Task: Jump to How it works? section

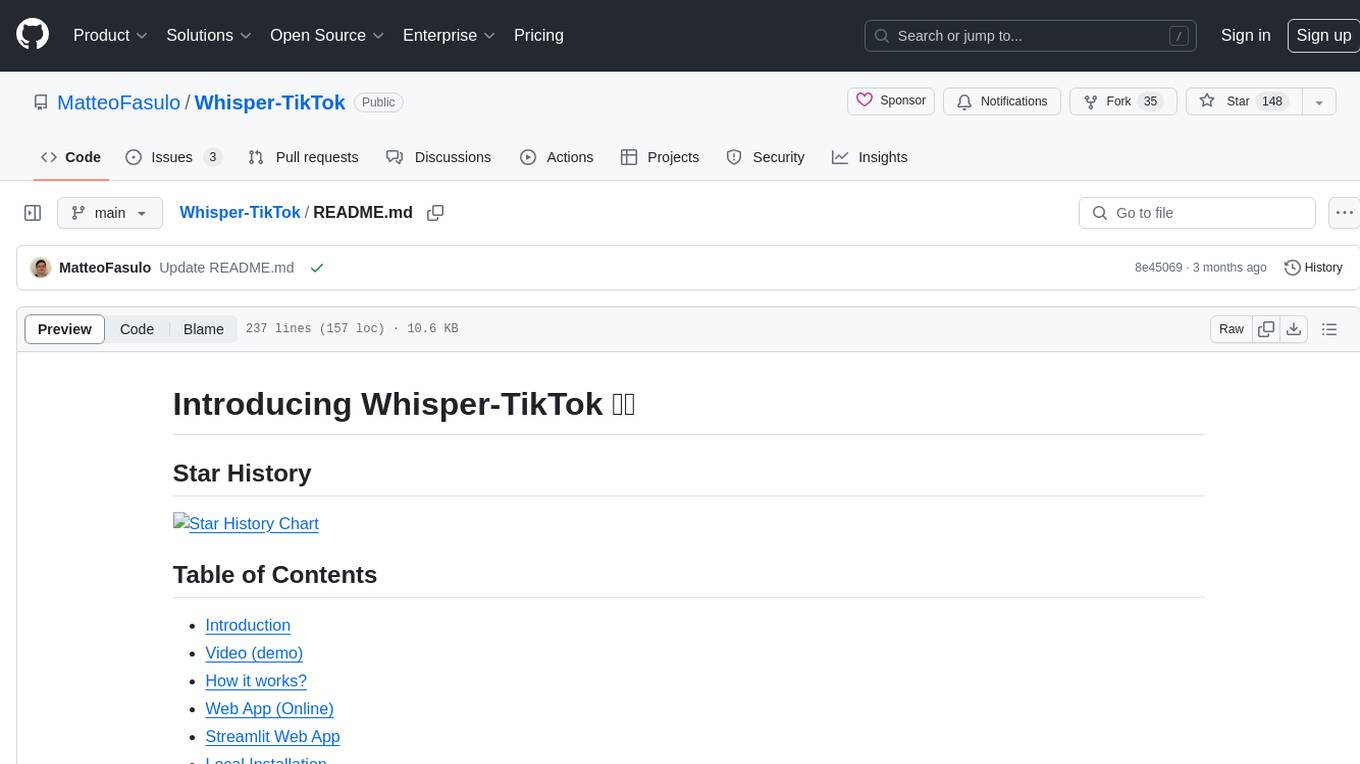Action: pos(256,681)
